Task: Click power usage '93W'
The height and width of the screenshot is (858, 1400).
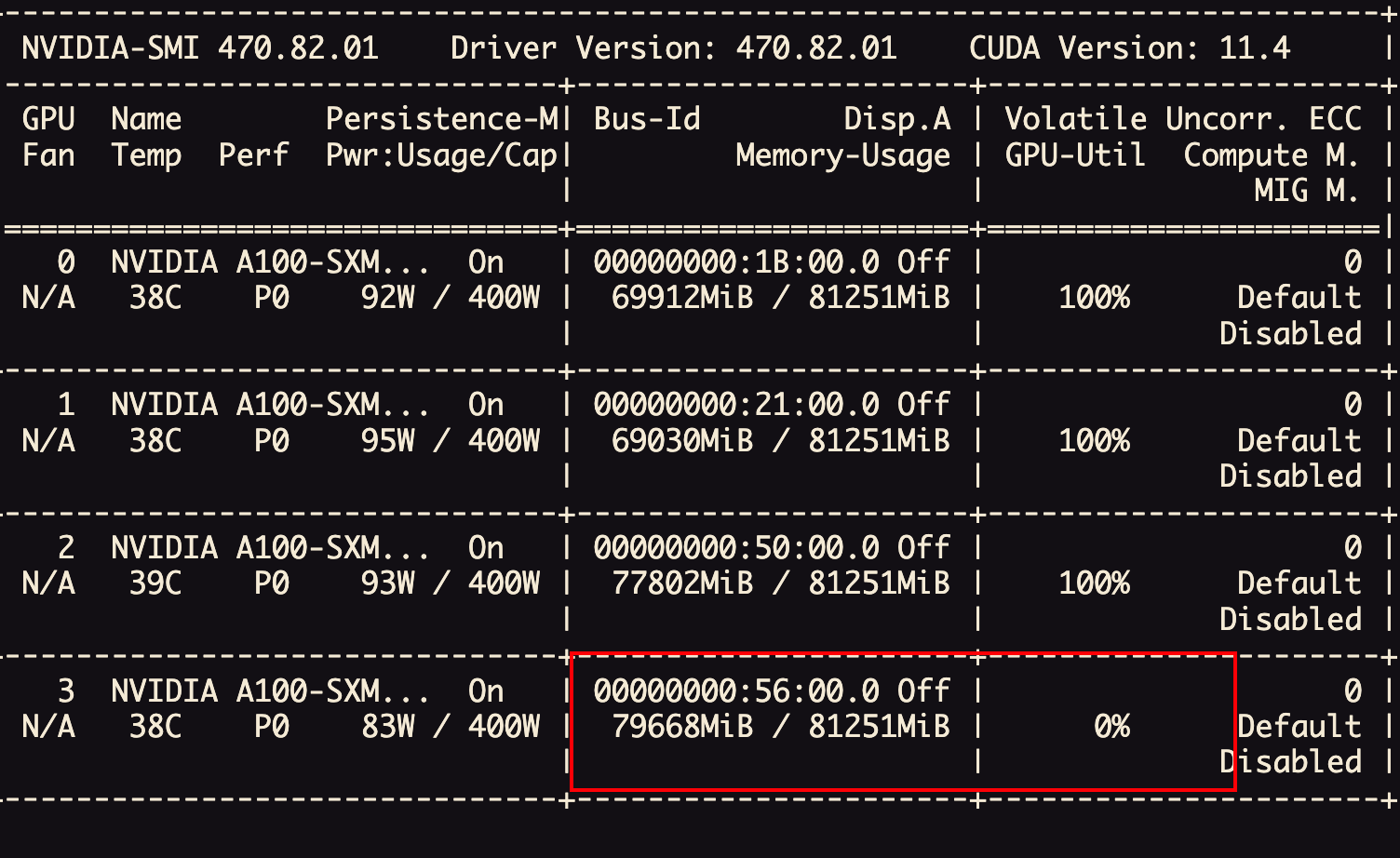Action: [x=388, y=583]
